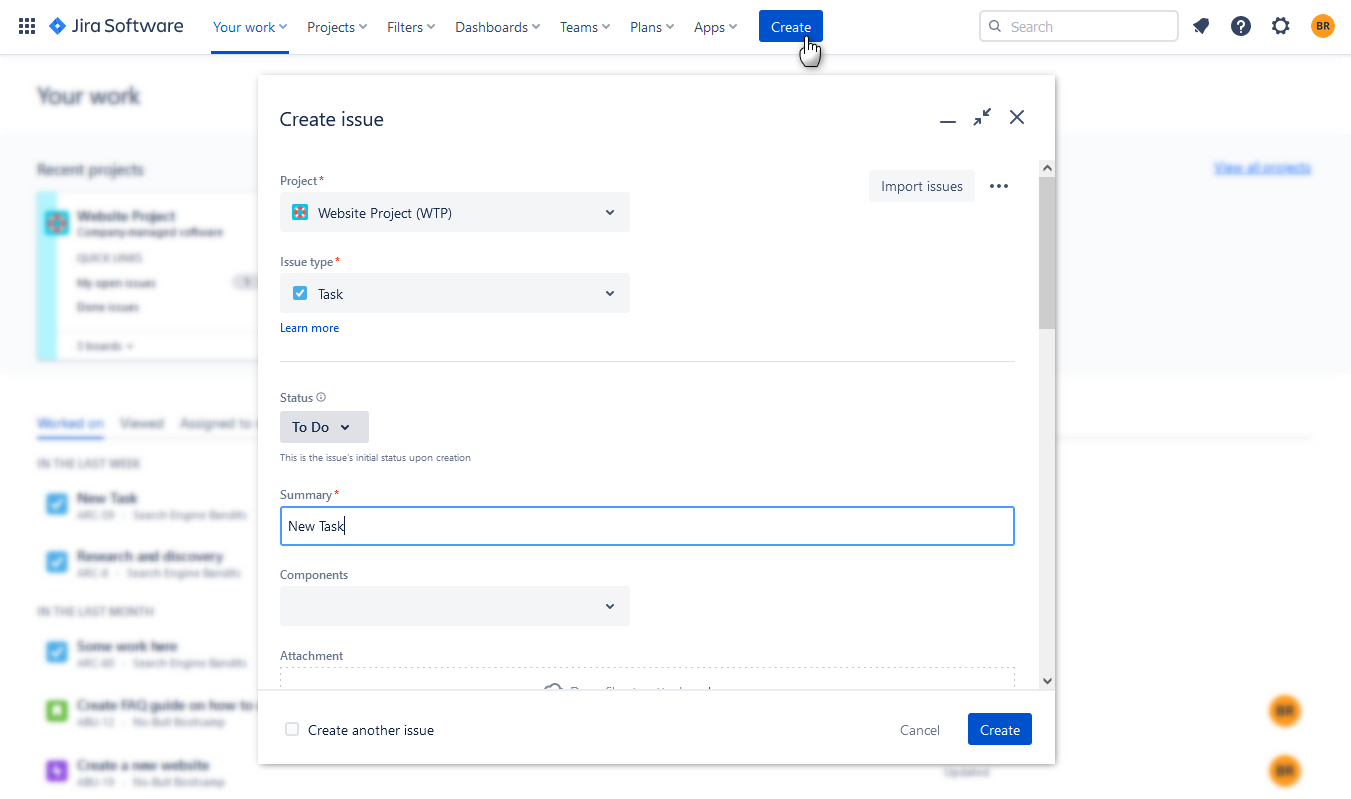The image size is (1351, 799).
Task: Open the three-dots more actions menu
Action: [x=998, y=186]
